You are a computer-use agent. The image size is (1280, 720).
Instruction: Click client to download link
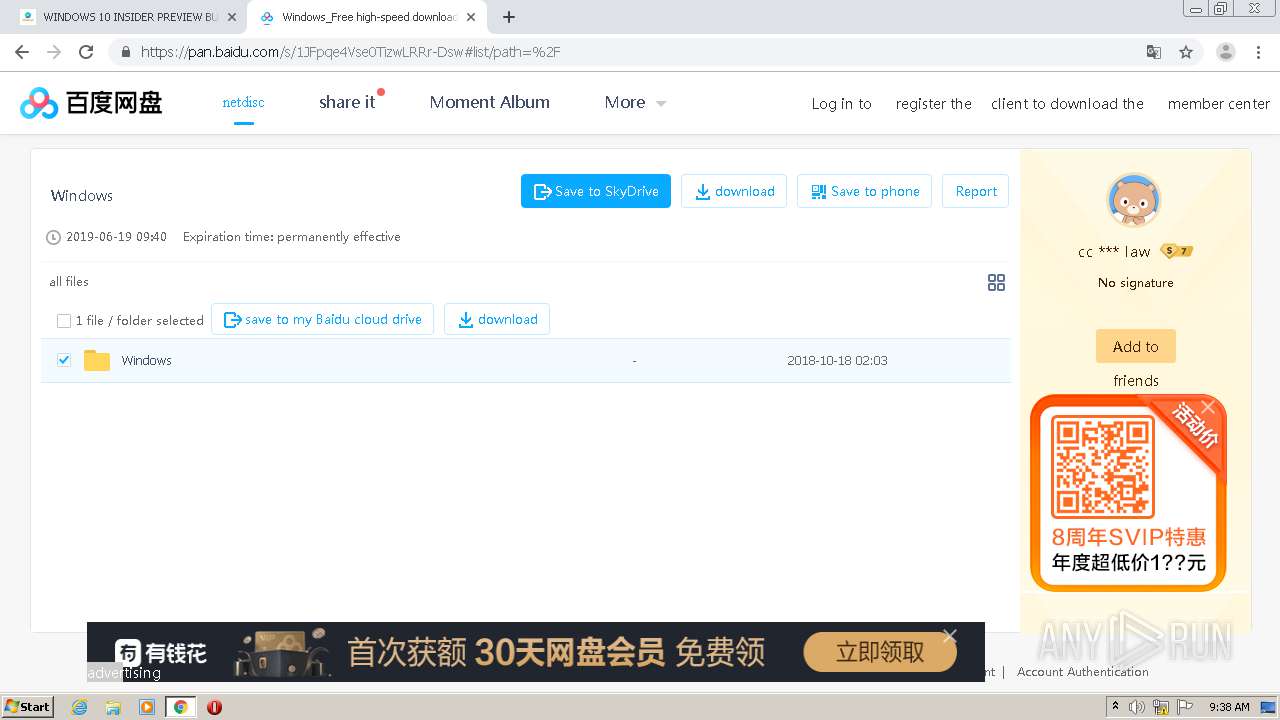(1067, 104)
